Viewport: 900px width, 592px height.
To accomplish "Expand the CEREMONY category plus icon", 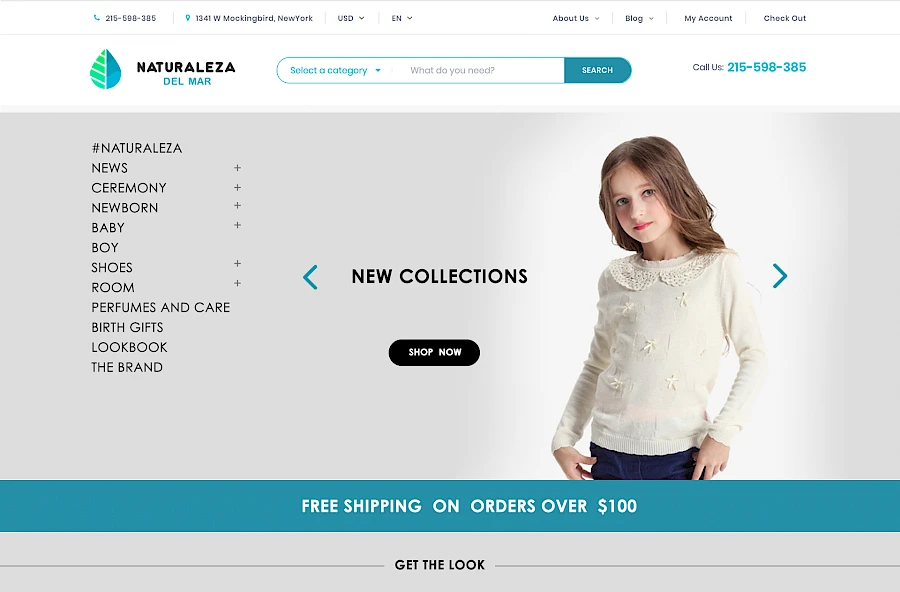I will point(237,187).
